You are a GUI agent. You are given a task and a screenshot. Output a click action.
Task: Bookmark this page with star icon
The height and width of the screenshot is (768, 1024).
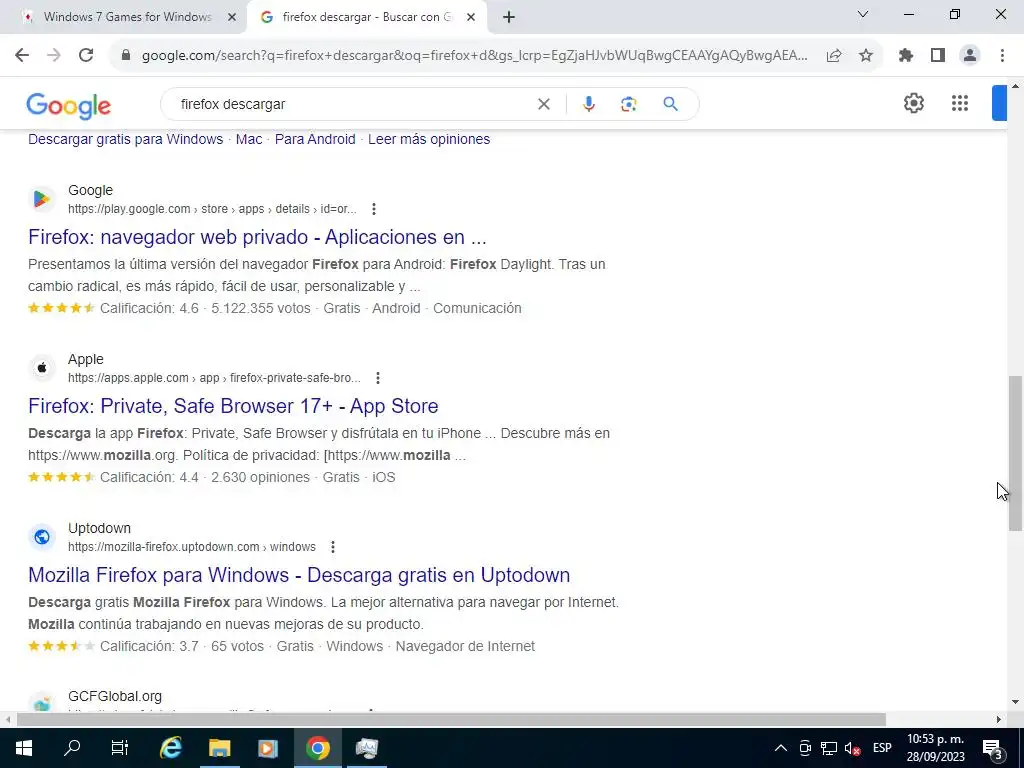pyautogui.click(x=866, y=56)
